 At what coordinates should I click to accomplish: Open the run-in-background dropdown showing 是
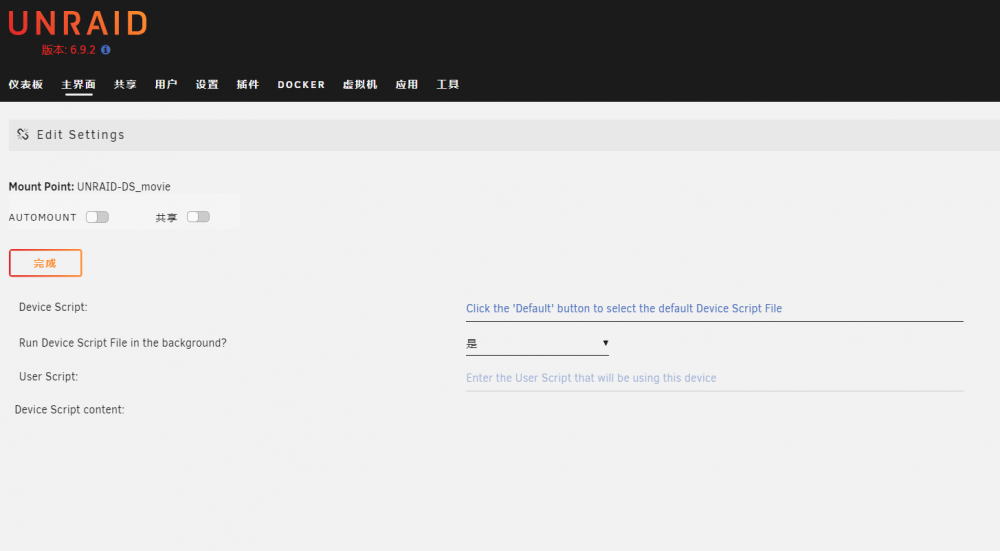[x=537, y=343]
